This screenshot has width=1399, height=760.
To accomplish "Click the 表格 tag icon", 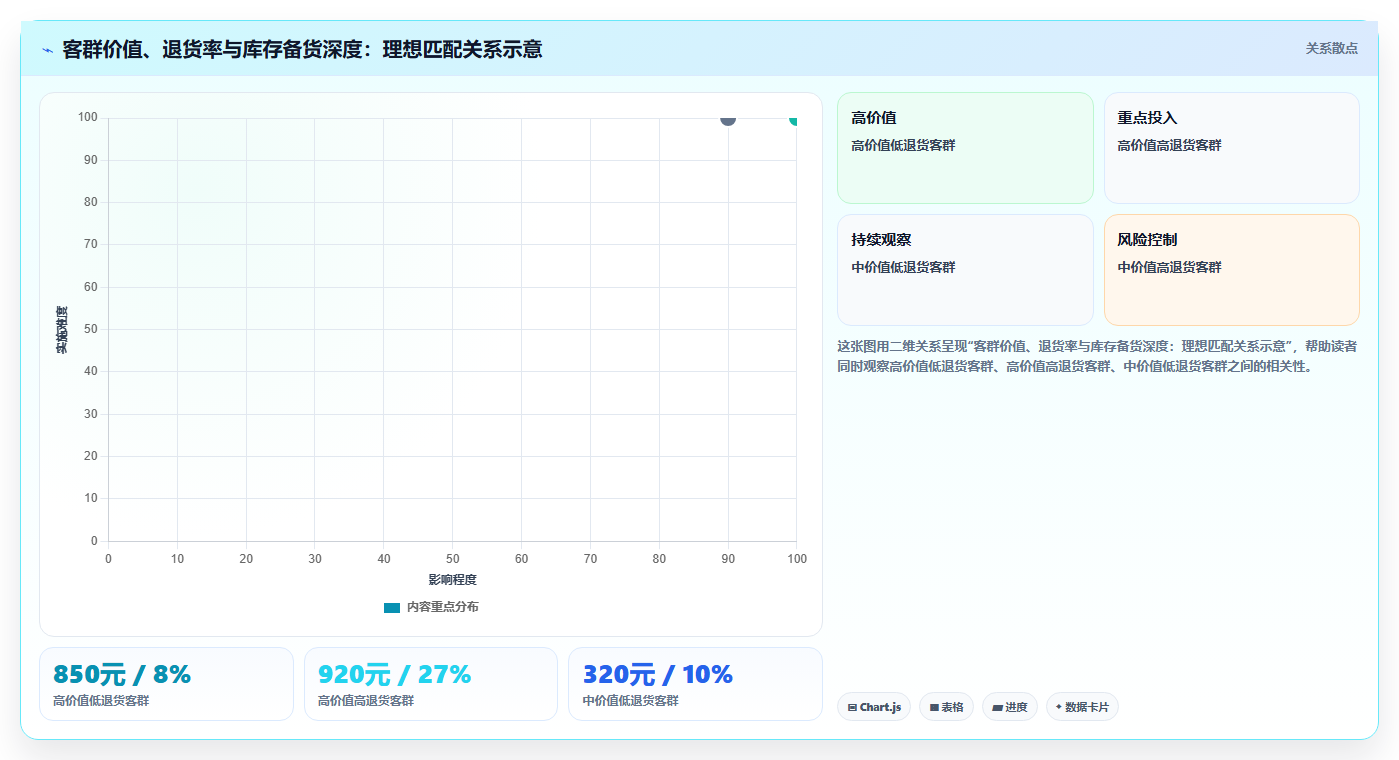I will pyautogui.click(x=934, y=707).
